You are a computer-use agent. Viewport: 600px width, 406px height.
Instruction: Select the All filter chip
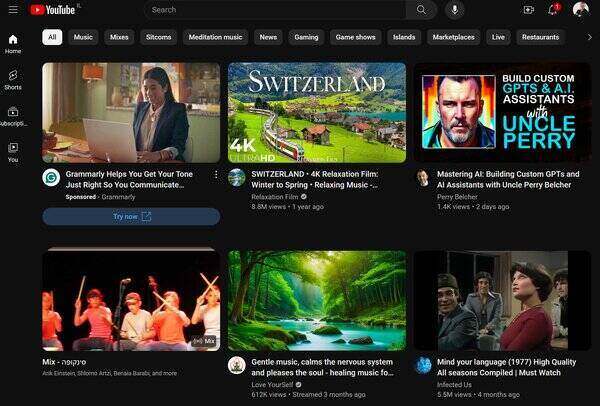[52, 37]
